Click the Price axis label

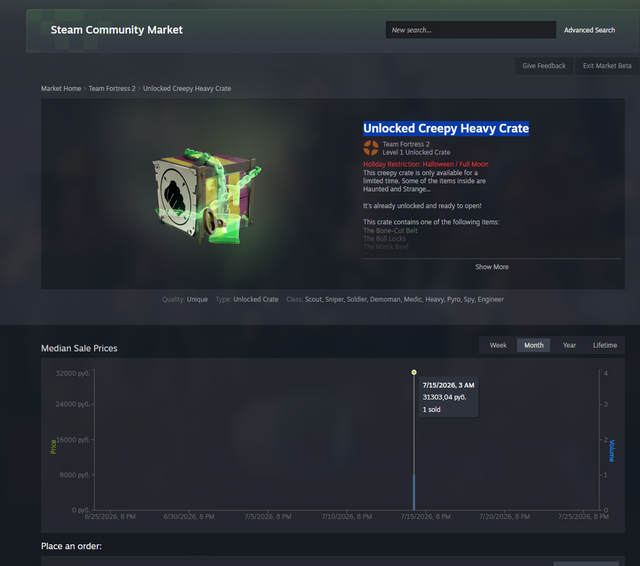click(x=53, y=447)
